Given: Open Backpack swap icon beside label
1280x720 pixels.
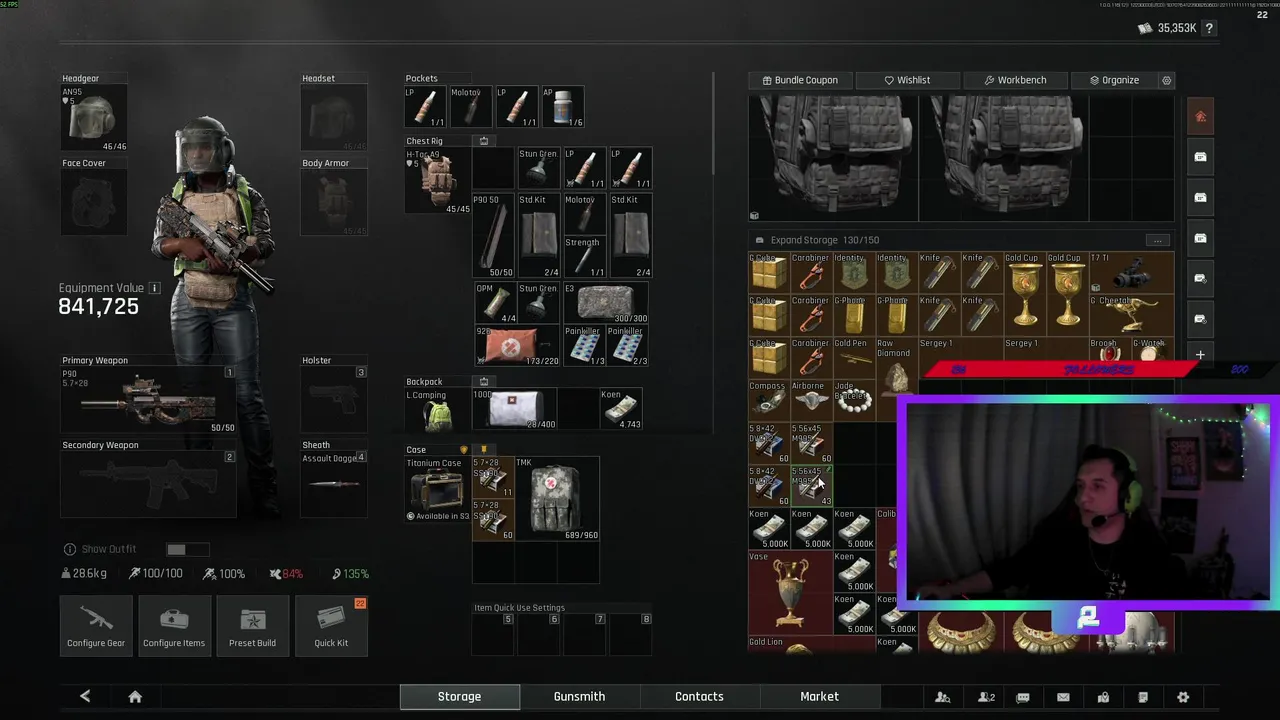Looking at the screenshot, I should coord(484,381).
